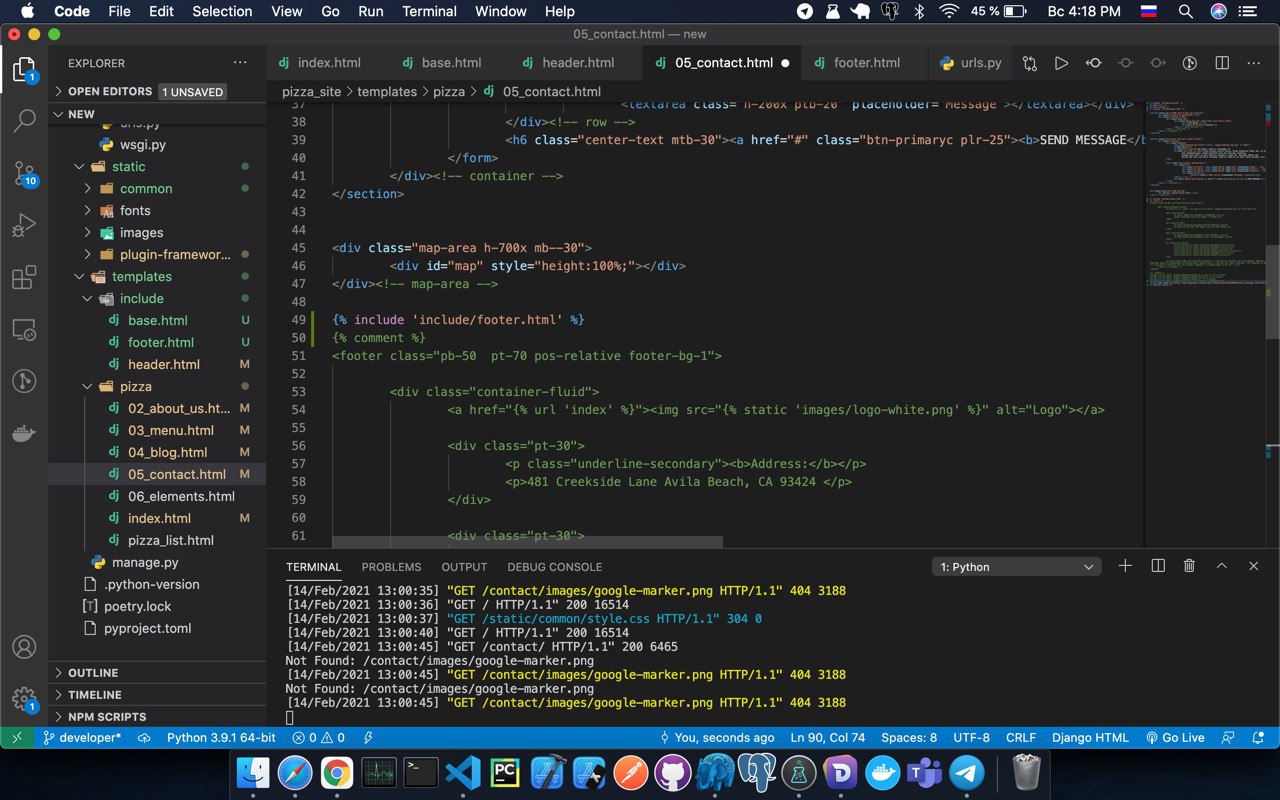Open the Docker view in activity bar
This screenshot has height=800, width=1280.
click(24, 434)
